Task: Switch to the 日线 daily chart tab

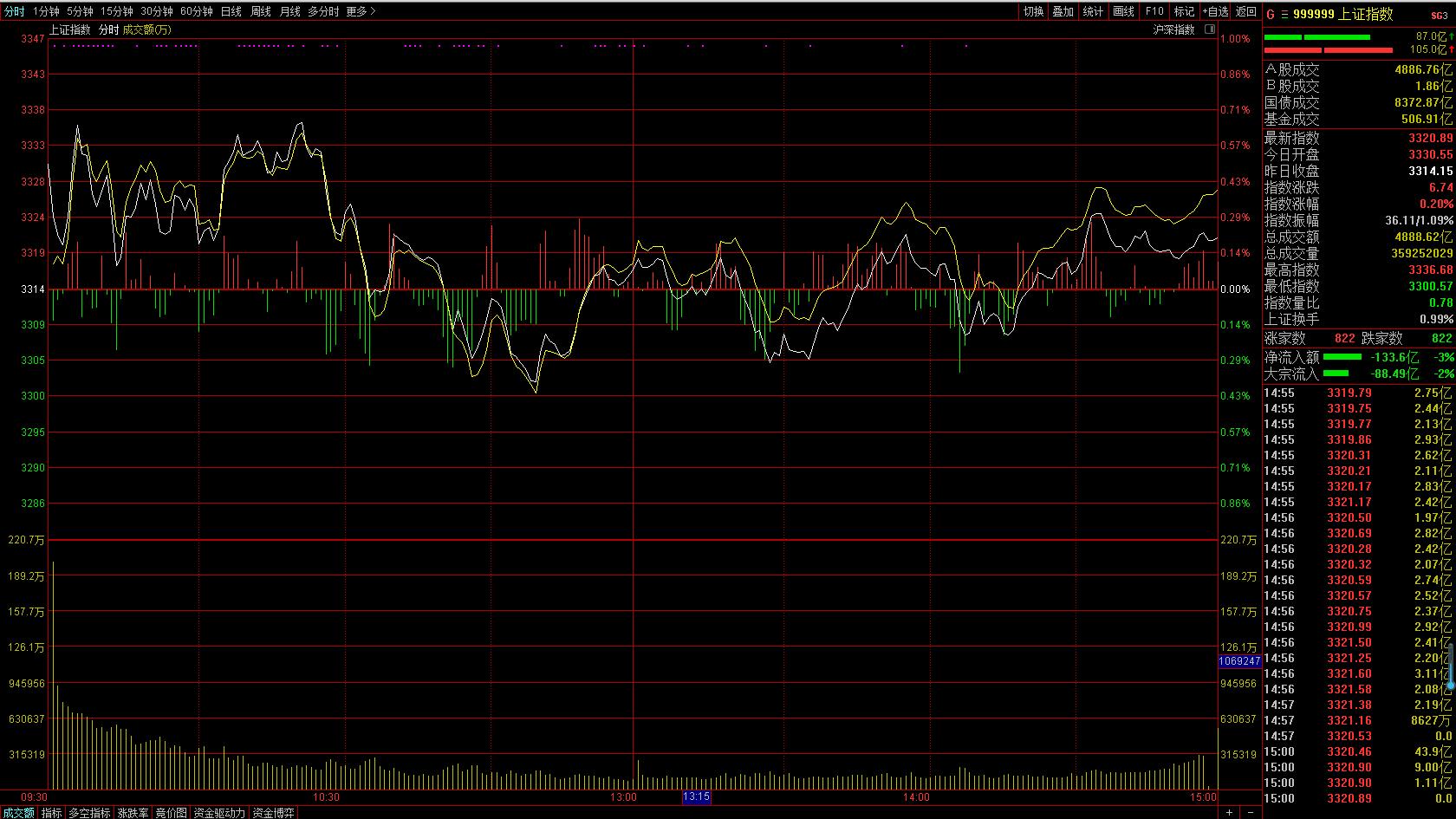Action: [x=231, y=11]
